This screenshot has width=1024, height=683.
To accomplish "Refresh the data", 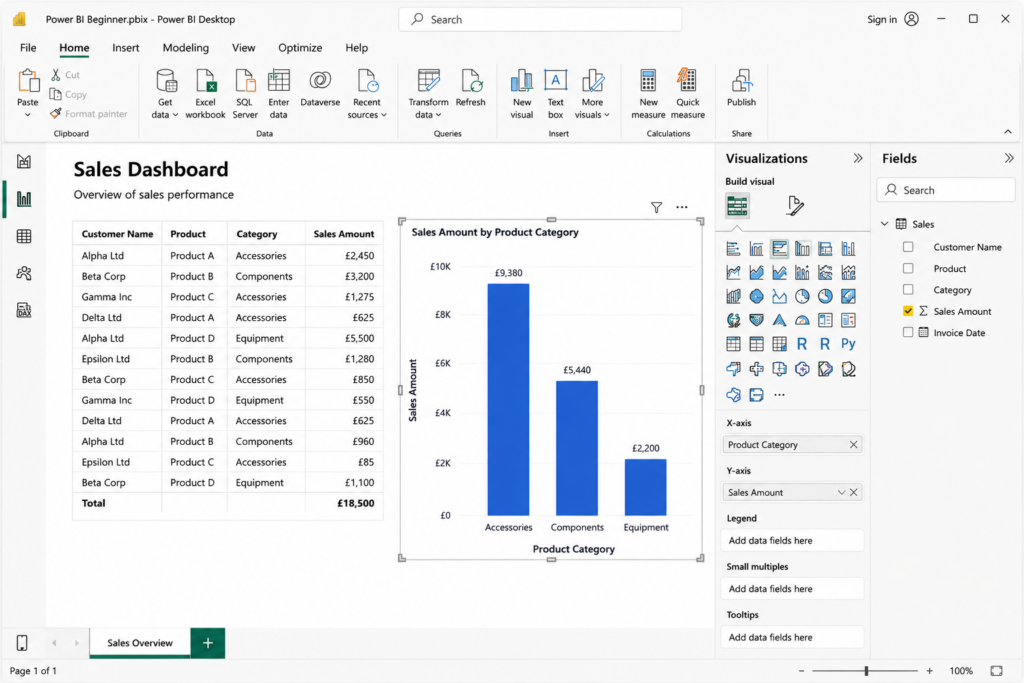I will (470, 88).
